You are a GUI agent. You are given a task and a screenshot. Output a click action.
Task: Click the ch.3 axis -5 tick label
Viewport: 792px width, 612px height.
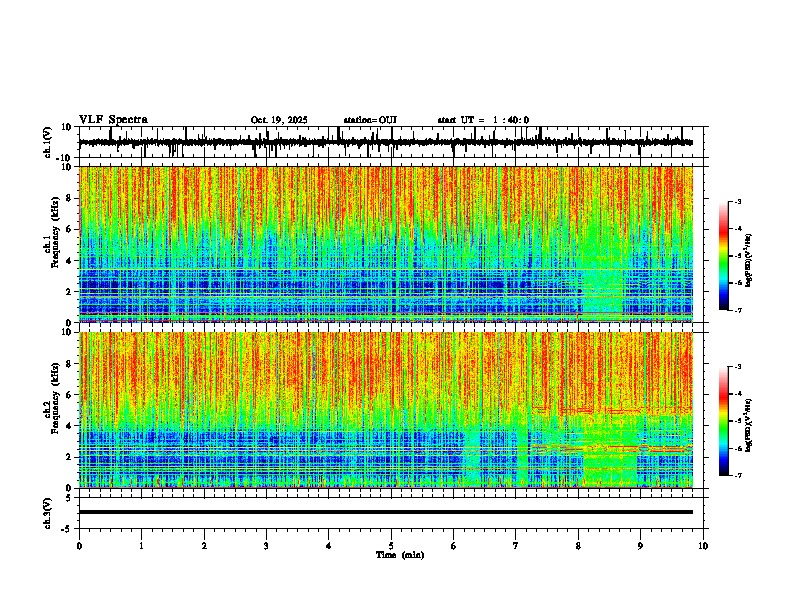(x=68, y=529)
